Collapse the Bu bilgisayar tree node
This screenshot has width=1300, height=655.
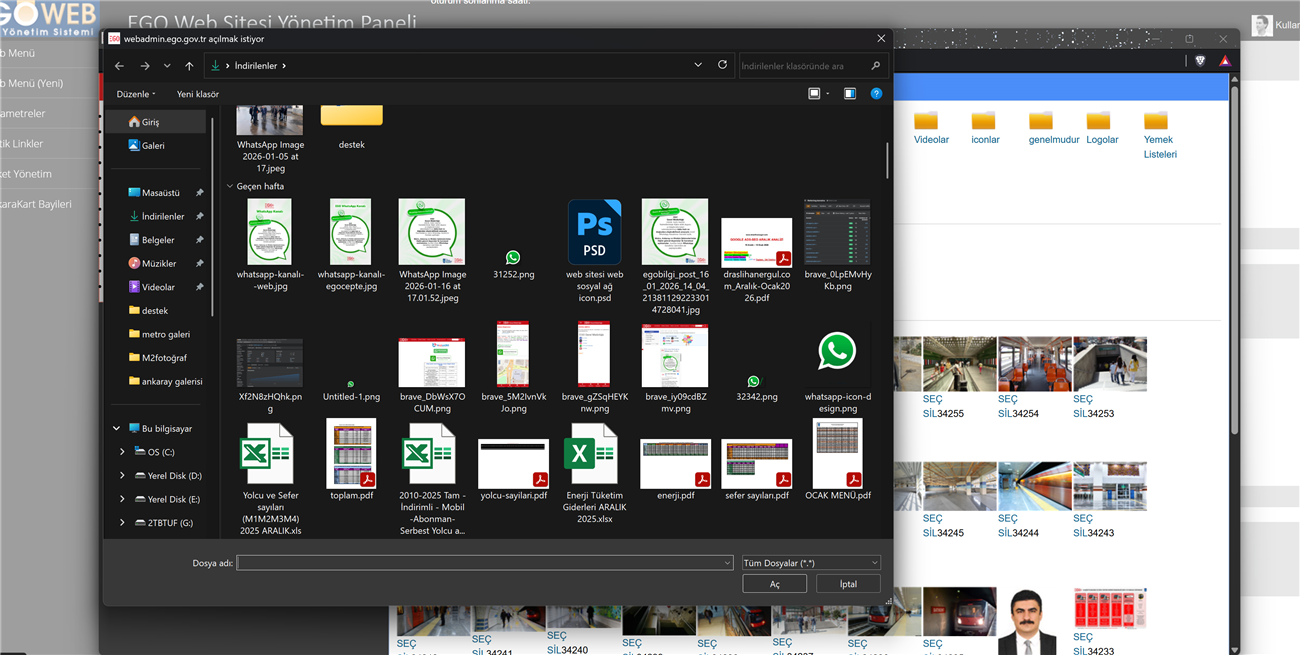116,429
